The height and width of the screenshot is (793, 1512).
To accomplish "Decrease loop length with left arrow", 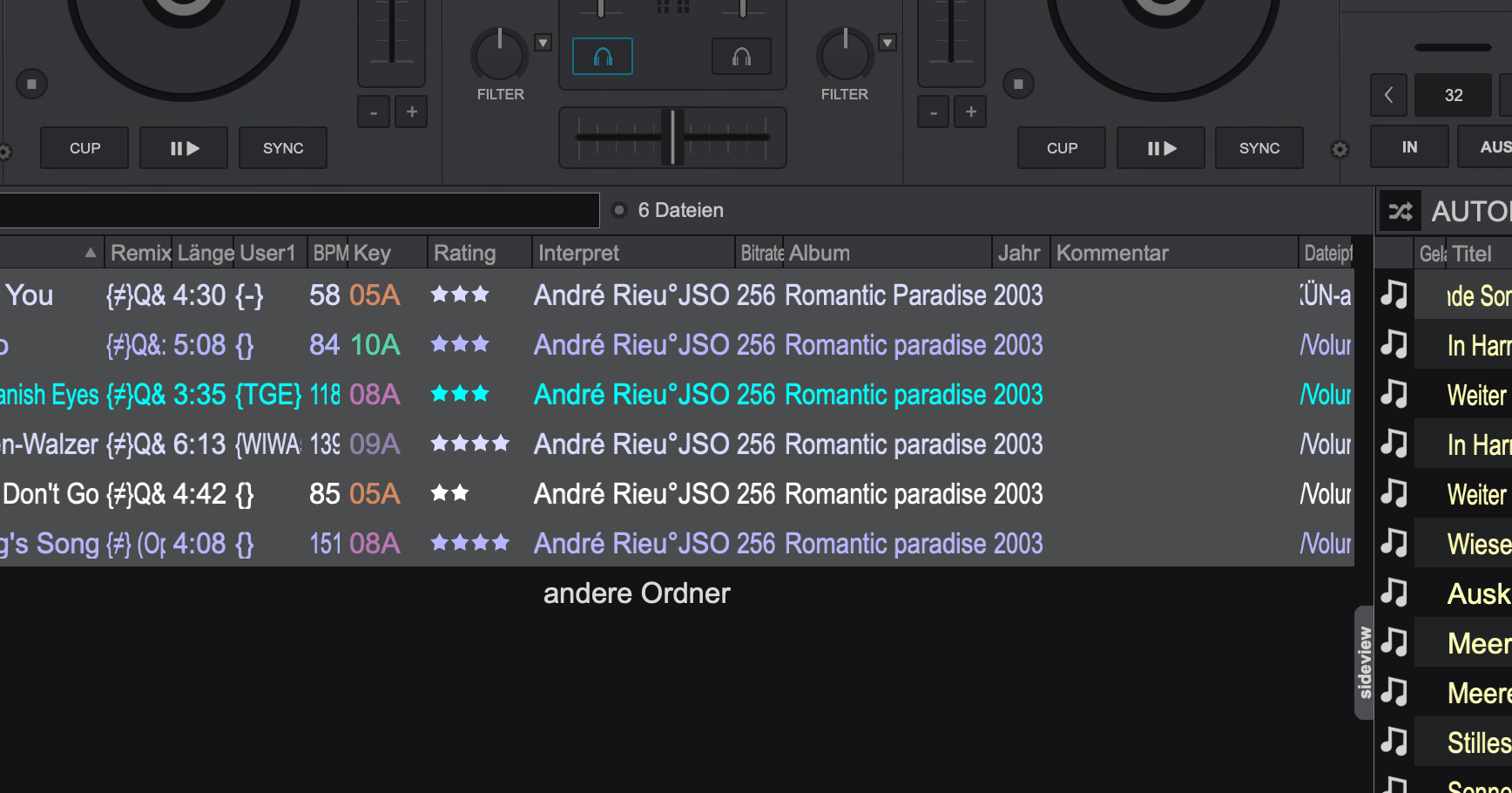I will click(1388, 95).
